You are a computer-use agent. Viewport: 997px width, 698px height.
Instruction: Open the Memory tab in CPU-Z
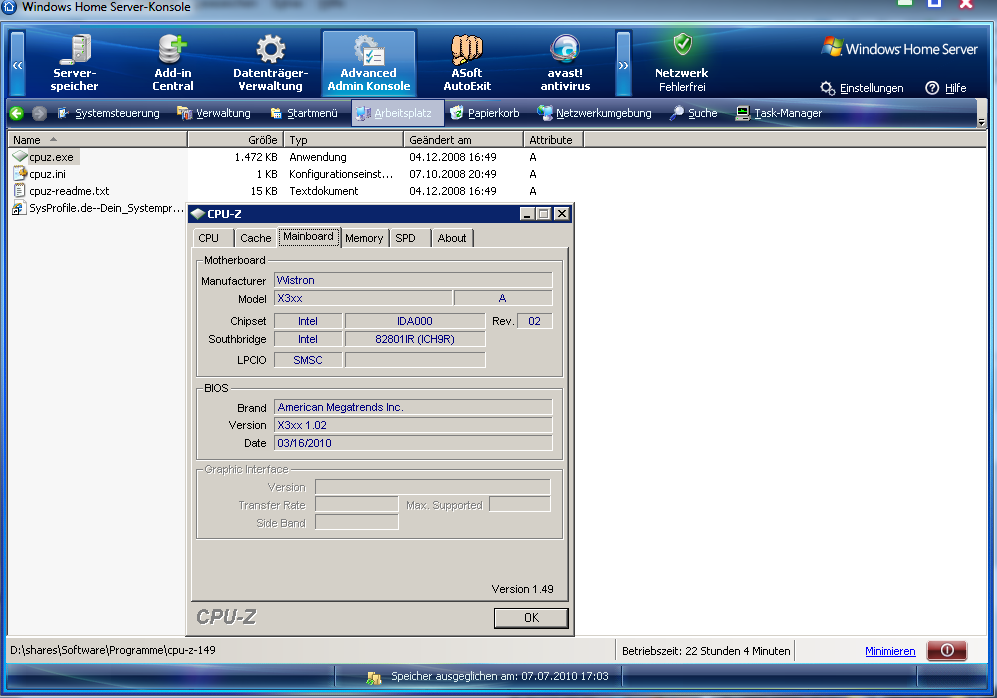coord(364,238)
